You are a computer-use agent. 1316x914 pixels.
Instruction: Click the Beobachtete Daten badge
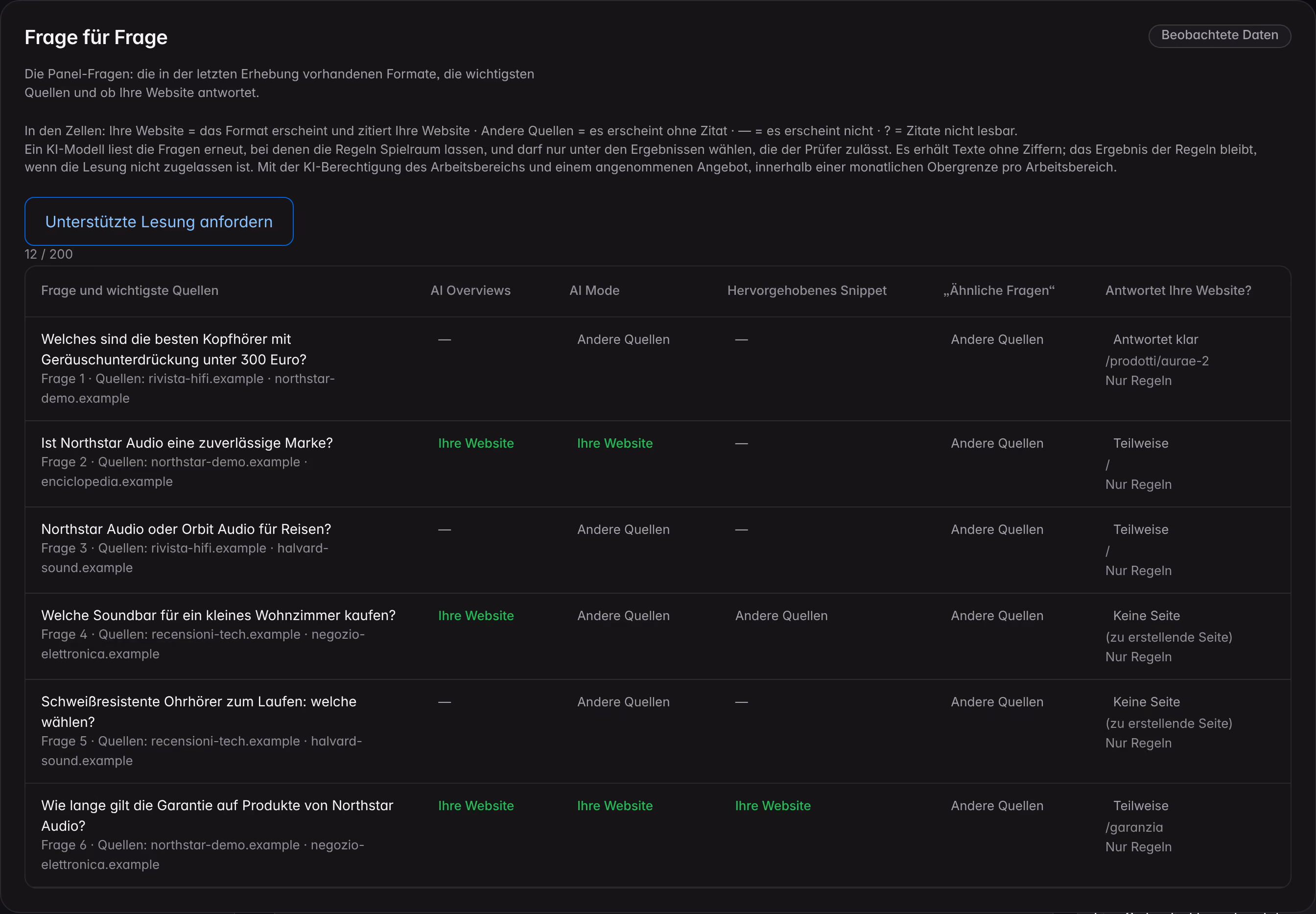pos(1219,35)
